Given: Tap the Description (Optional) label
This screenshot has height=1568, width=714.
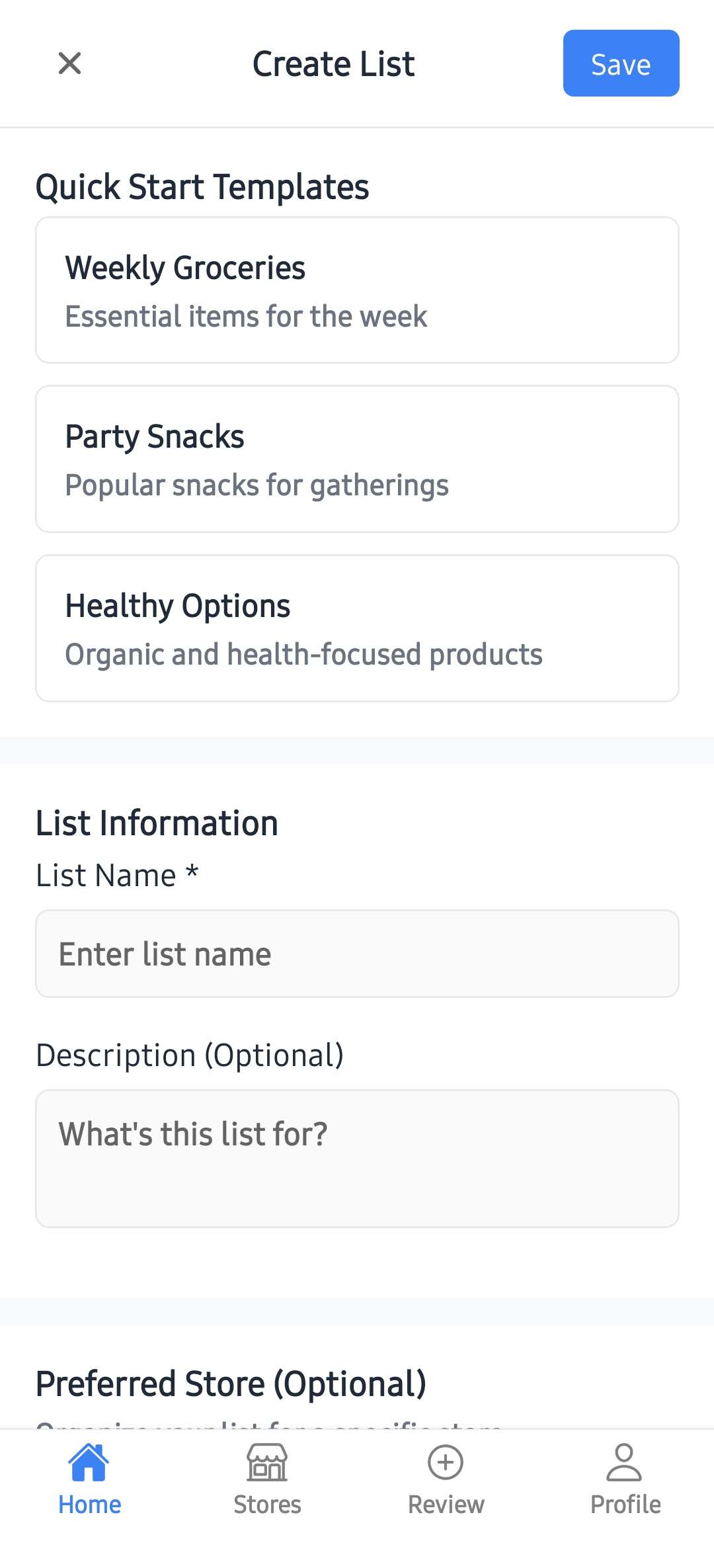Looking at the screenshot, I should coord(190,1054).
